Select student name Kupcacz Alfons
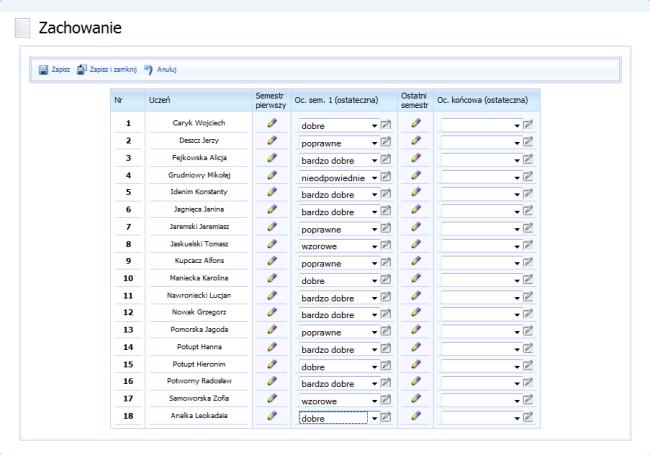Image resolution: width=650 pixels, height=455 pixels. 199,261
